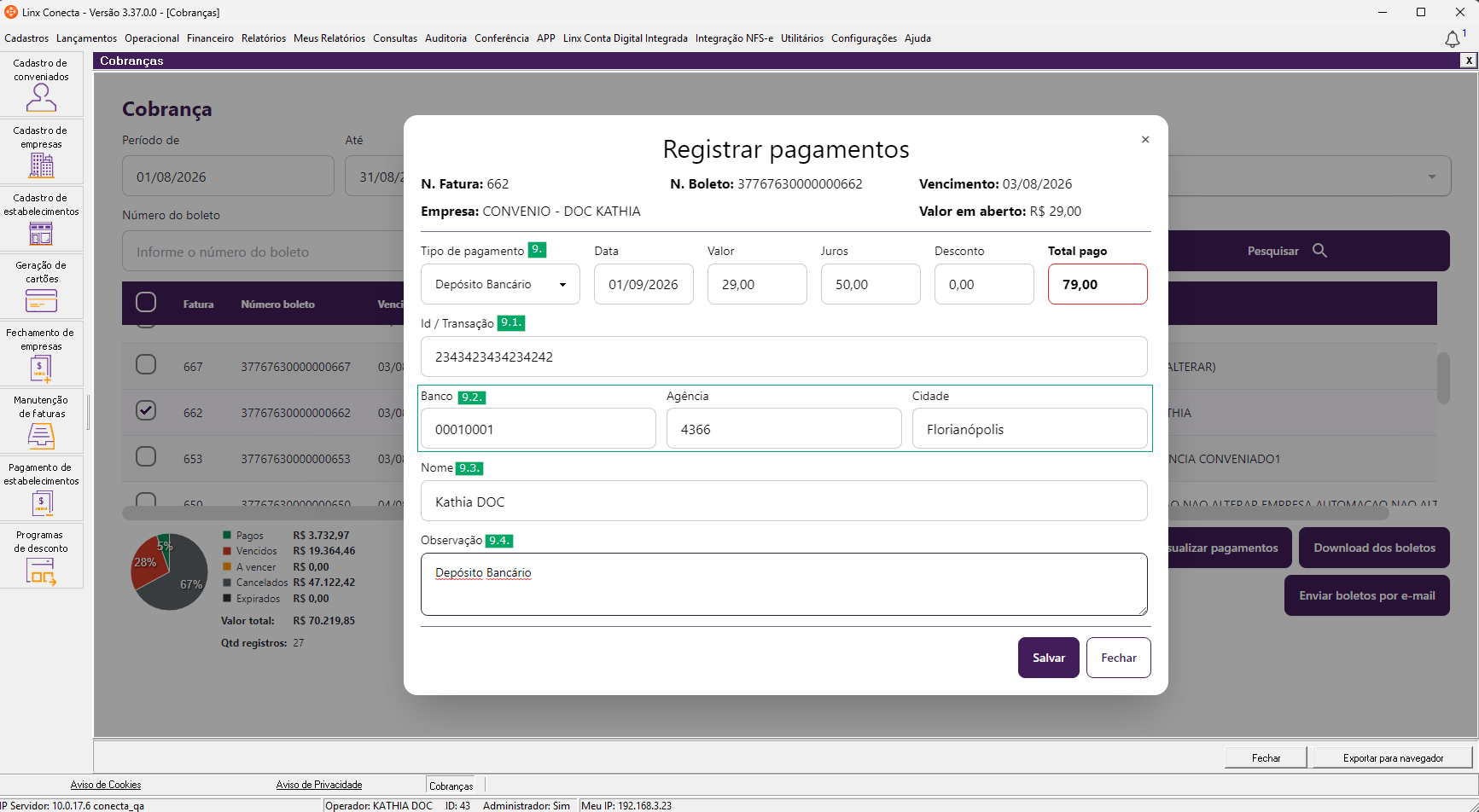This screenshot has height=812, width=1479.
Task: Open the Financeiro menu
Action: [x=210, y=38]
